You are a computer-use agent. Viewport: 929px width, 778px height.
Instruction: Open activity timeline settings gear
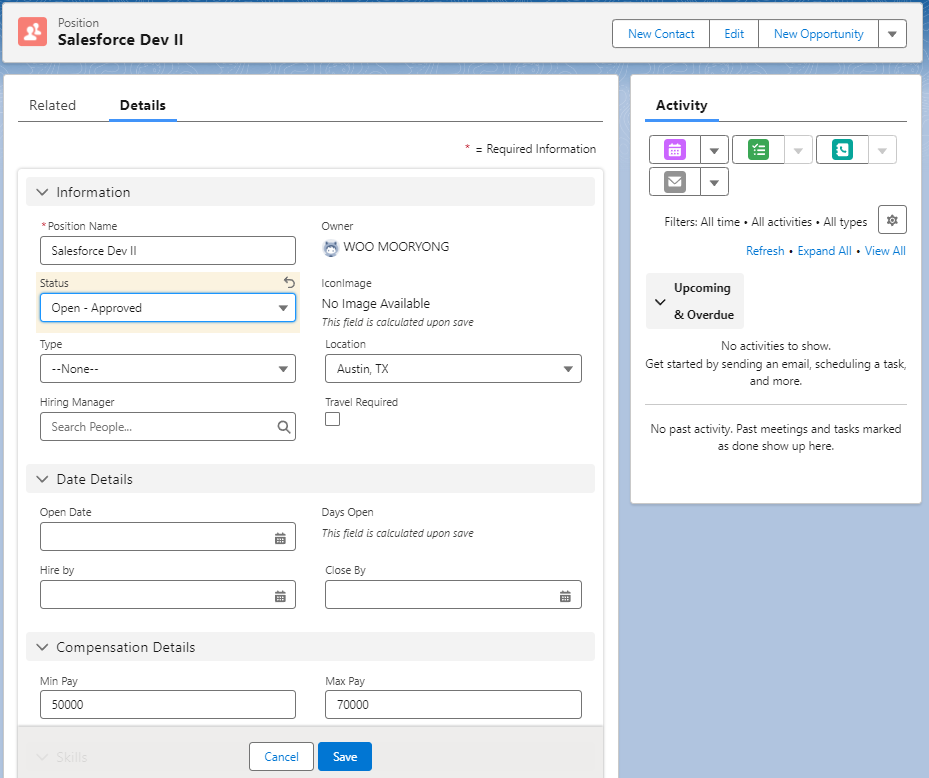[x=892, y=220]
